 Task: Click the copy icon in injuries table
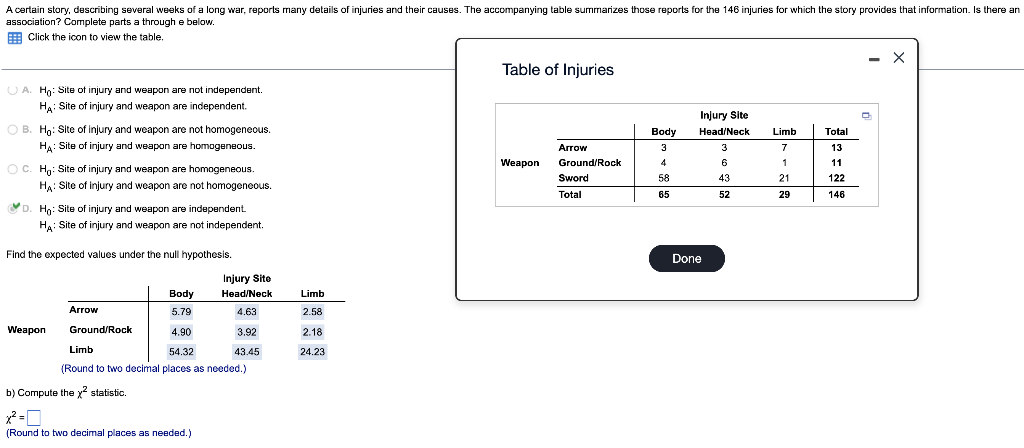click(866, 116)
